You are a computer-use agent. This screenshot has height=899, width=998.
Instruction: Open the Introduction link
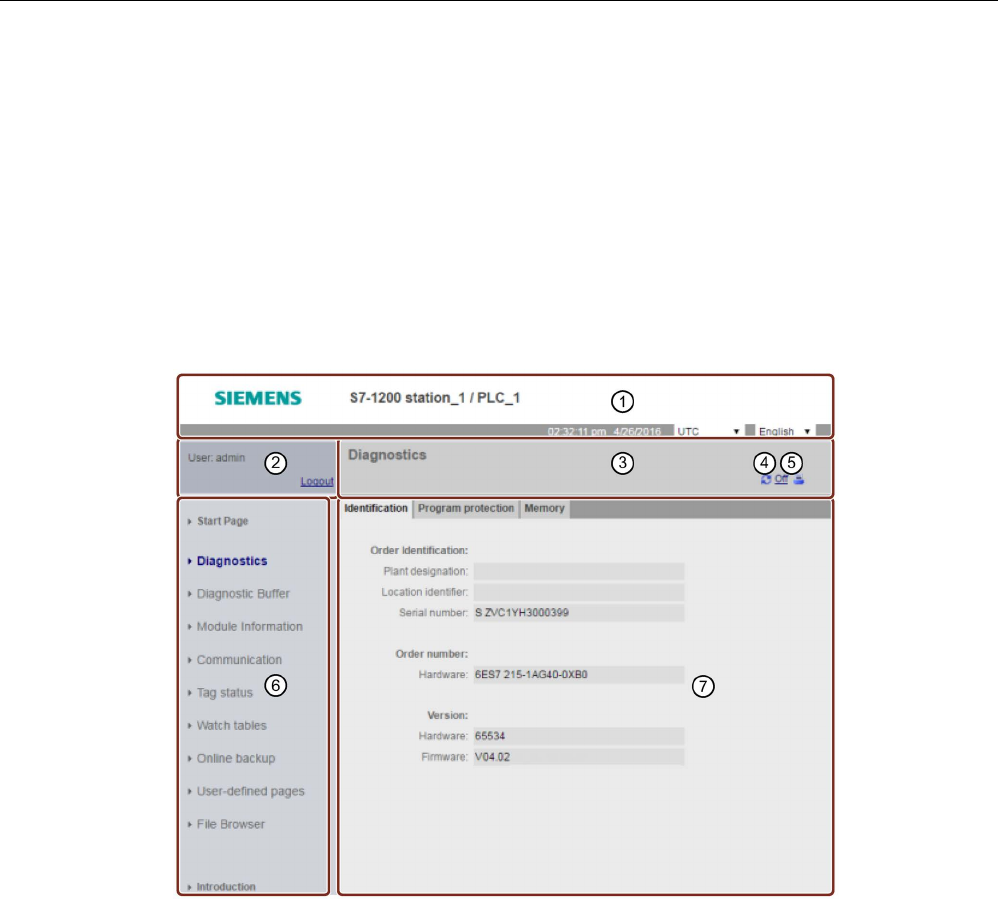click(x=225, y=886)
